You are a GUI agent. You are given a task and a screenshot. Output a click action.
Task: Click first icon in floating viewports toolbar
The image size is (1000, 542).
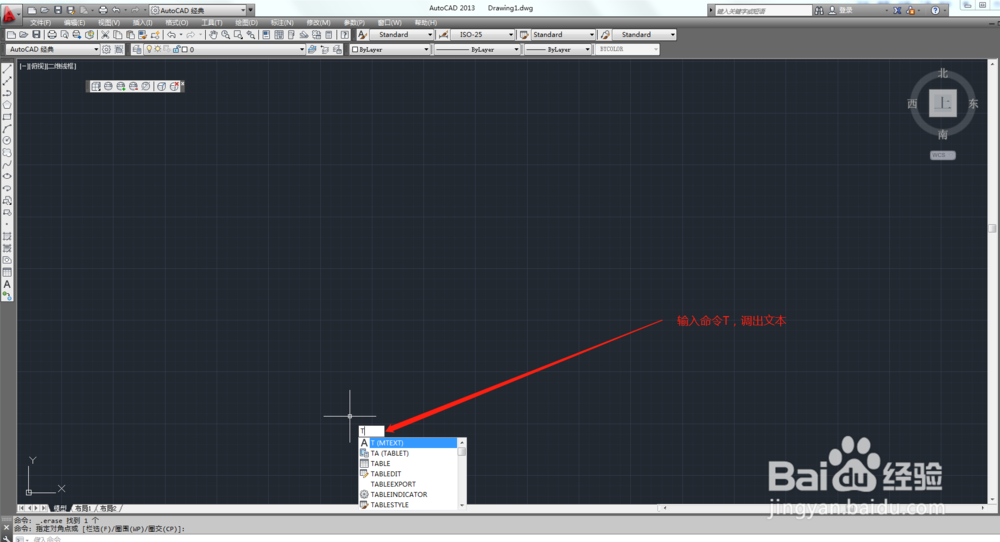[x=96, y=86]
